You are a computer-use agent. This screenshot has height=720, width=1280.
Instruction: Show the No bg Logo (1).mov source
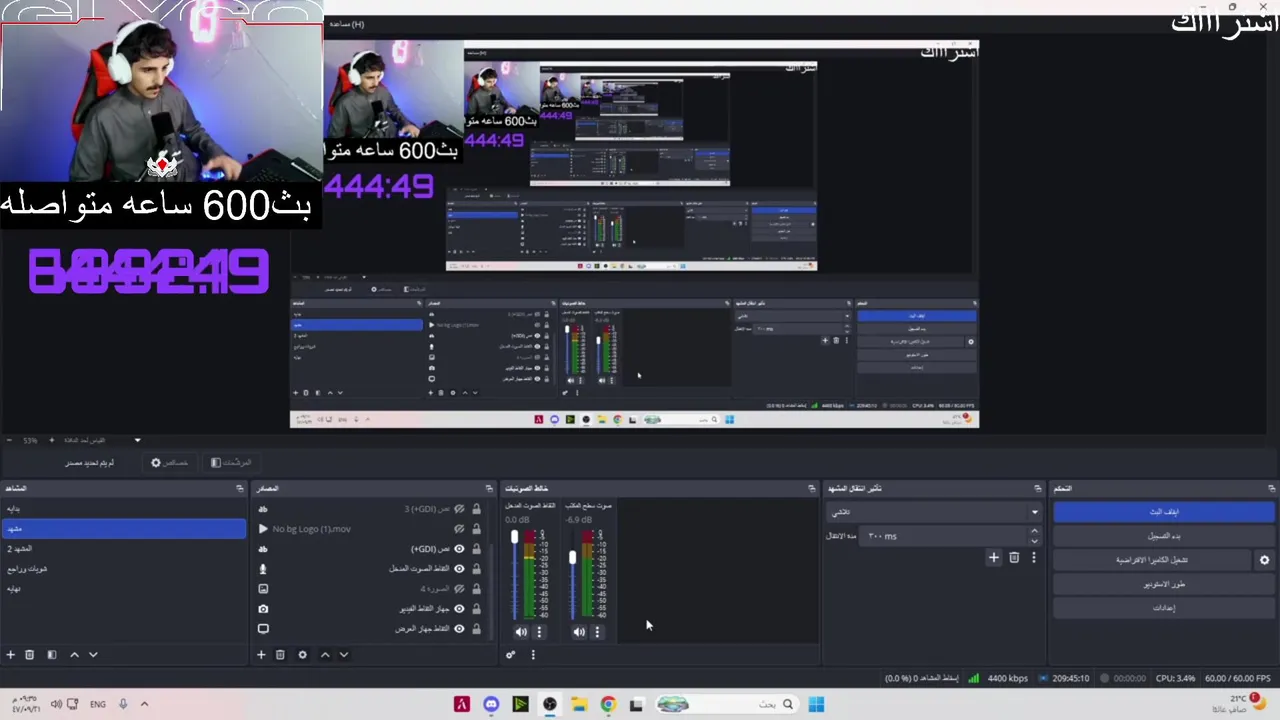click(x=459, y=529)
